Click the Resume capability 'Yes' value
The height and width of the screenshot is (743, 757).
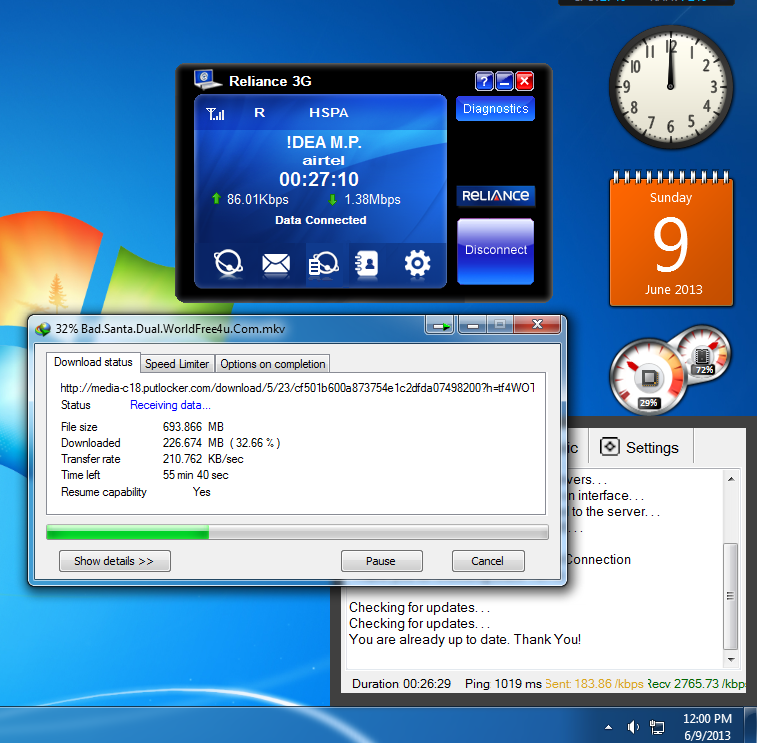point(202,492)
